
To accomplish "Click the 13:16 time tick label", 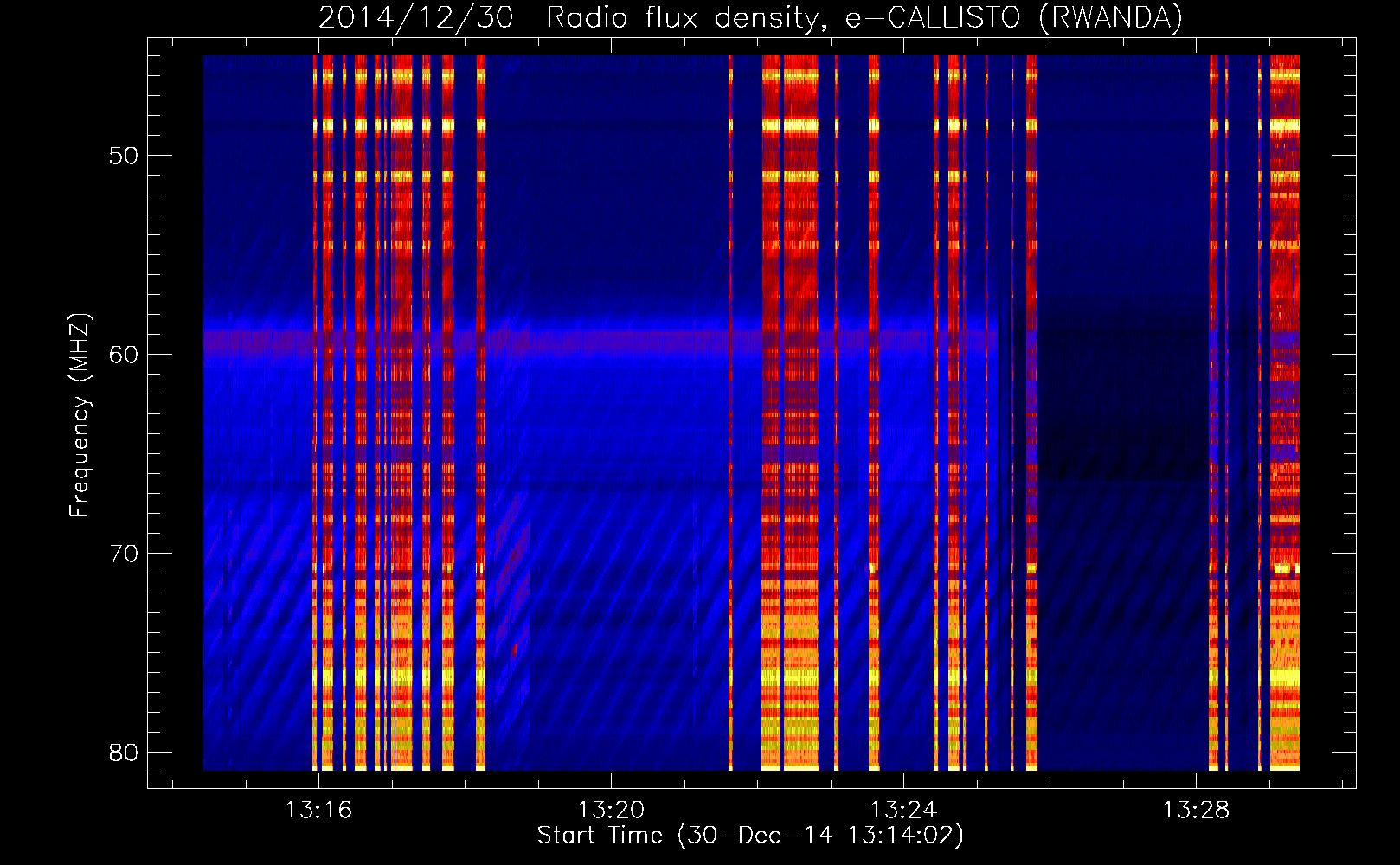I will click(x=318, y=810).
